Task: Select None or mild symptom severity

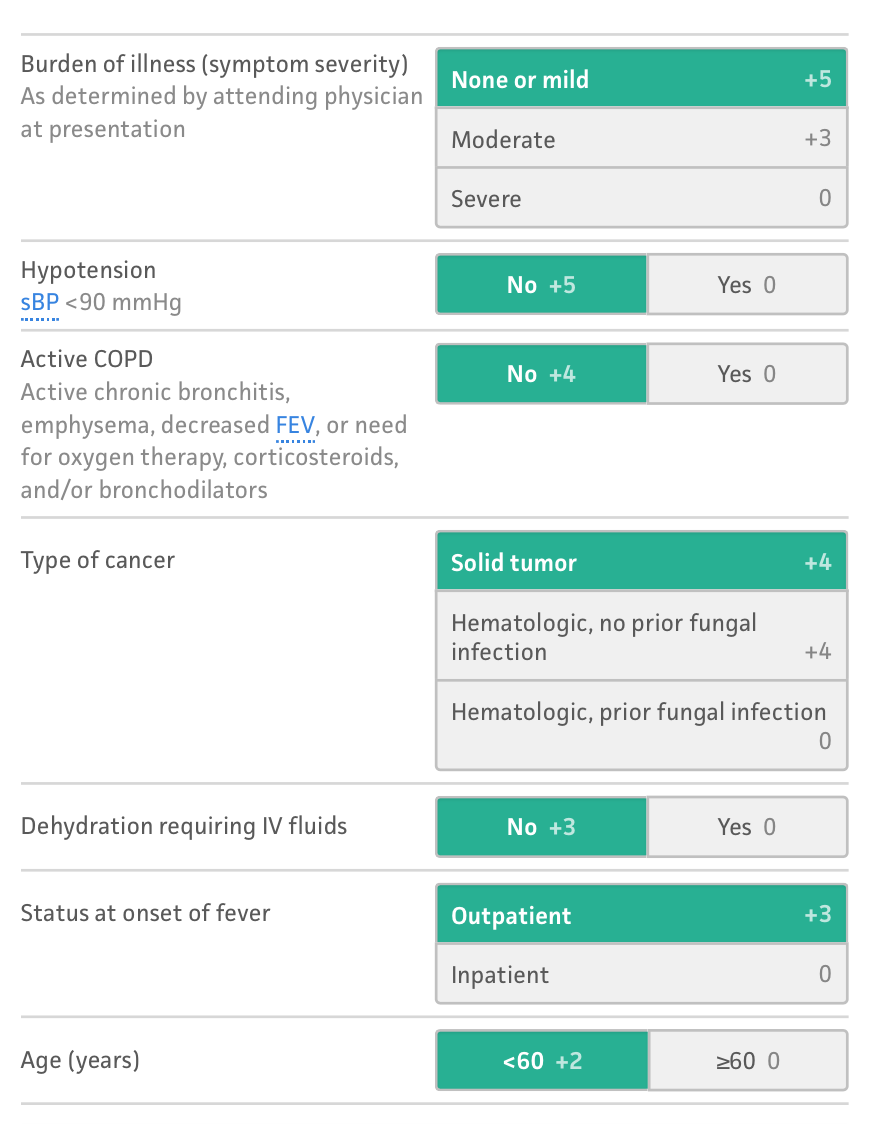Action: click(x=641, y=79)
